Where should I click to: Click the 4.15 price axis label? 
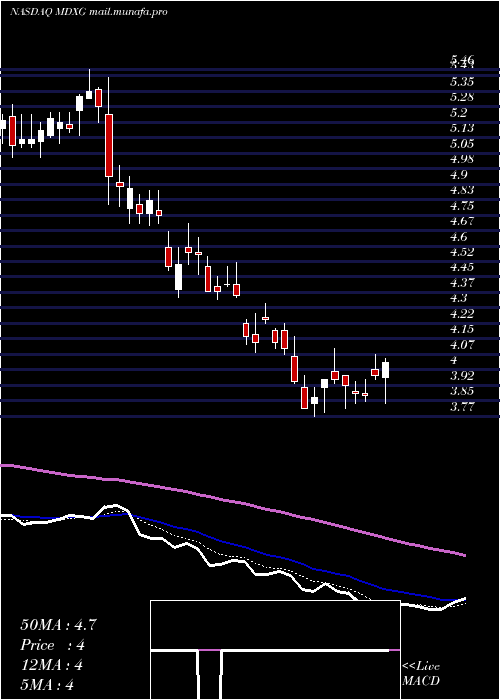462,329
